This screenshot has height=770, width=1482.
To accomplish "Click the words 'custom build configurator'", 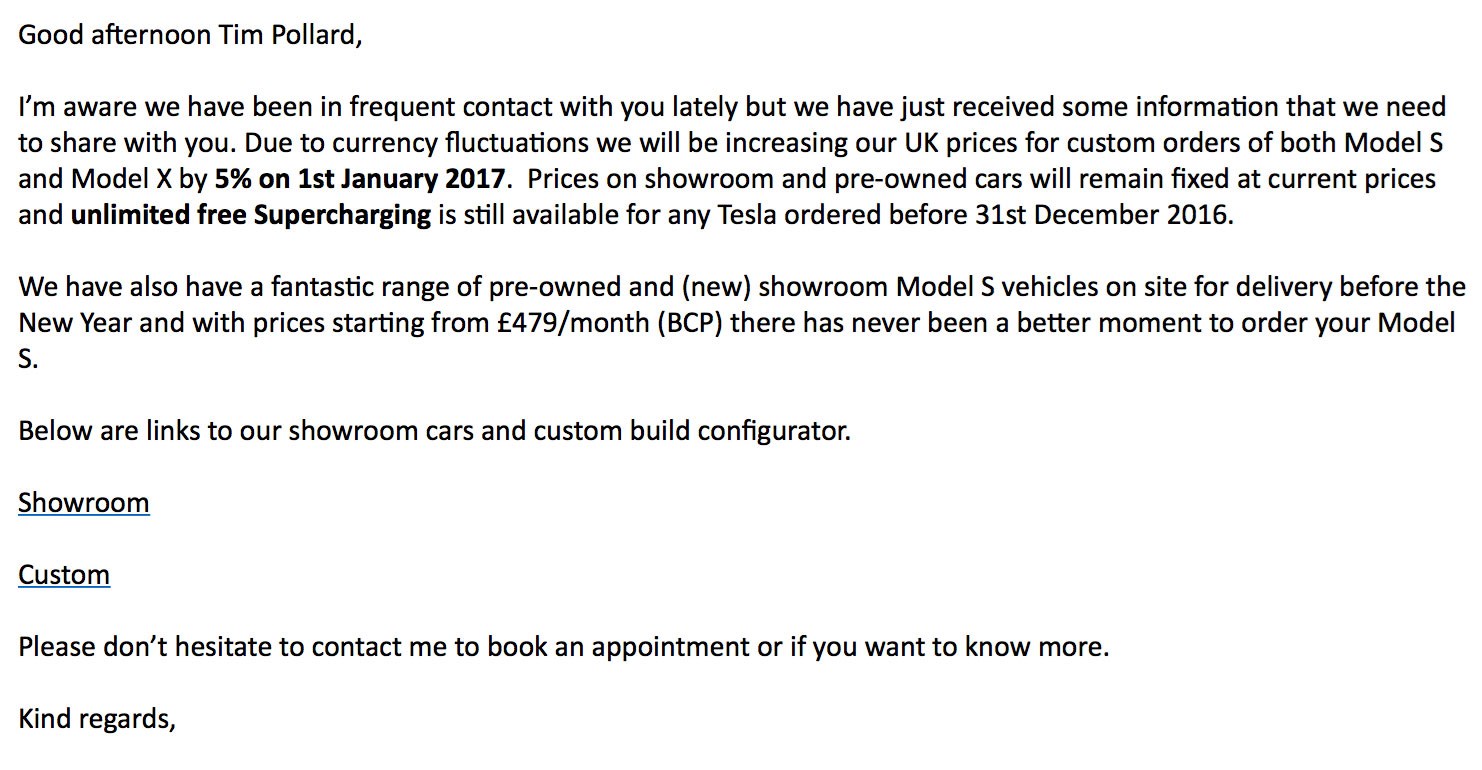I will 692,432.
